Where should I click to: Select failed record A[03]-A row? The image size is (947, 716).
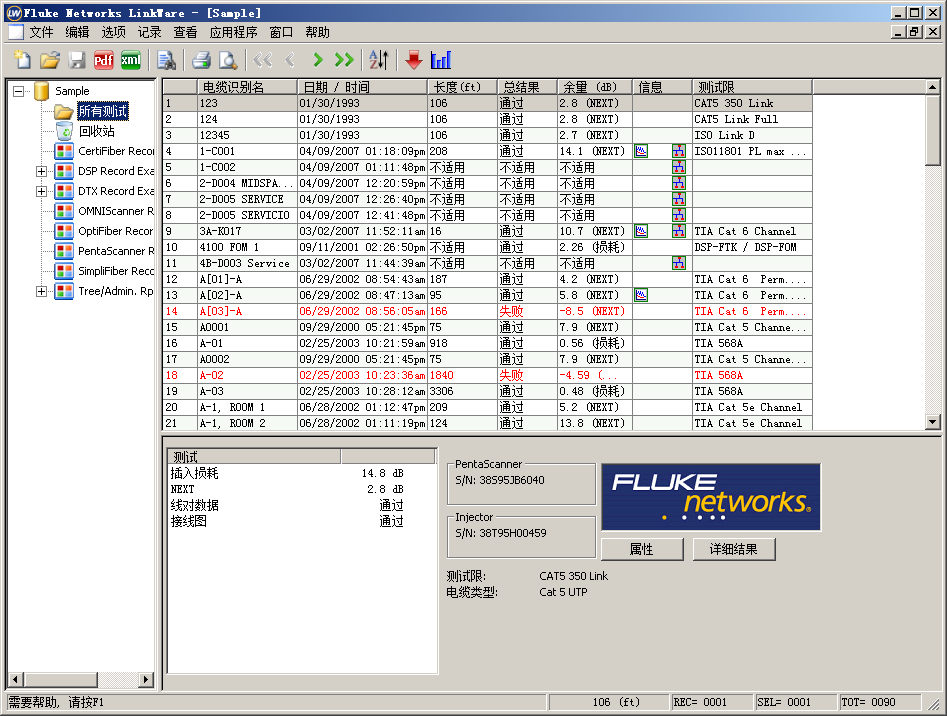[x=487, y=312]
